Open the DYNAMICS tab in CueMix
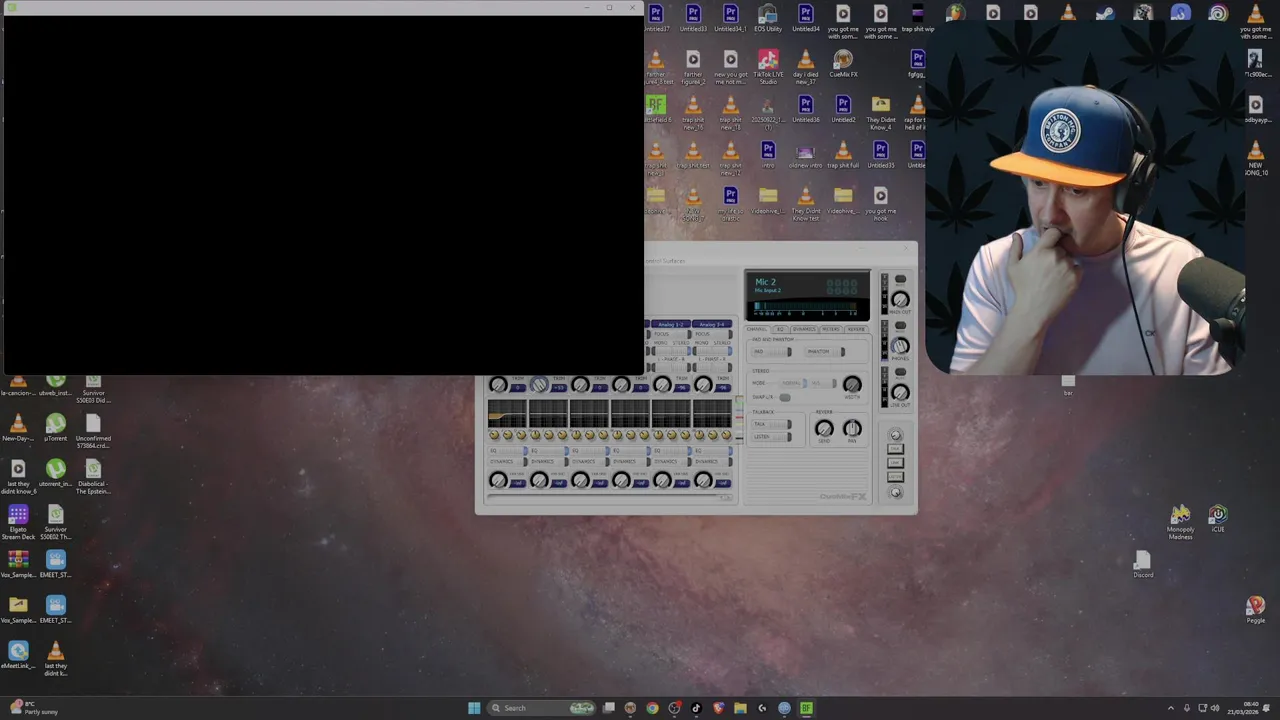Screen dimensions: 1280x720 point(804,329)
